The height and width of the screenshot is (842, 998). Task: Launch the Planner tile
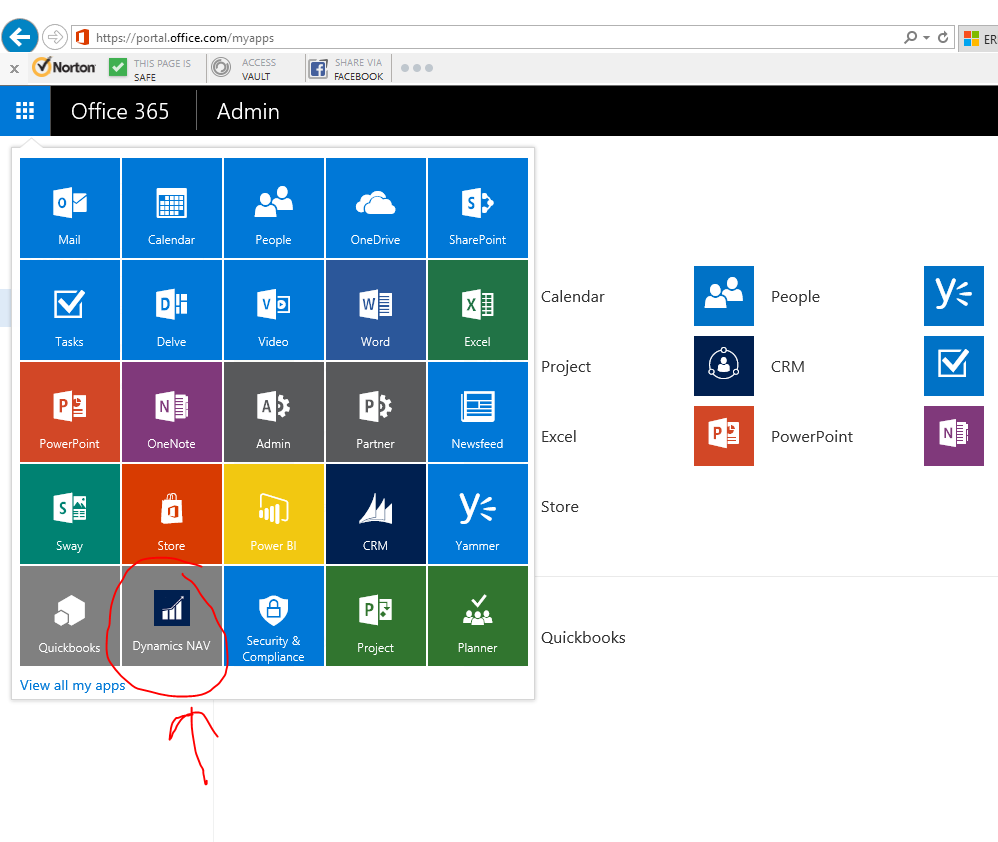pos(478,616)
